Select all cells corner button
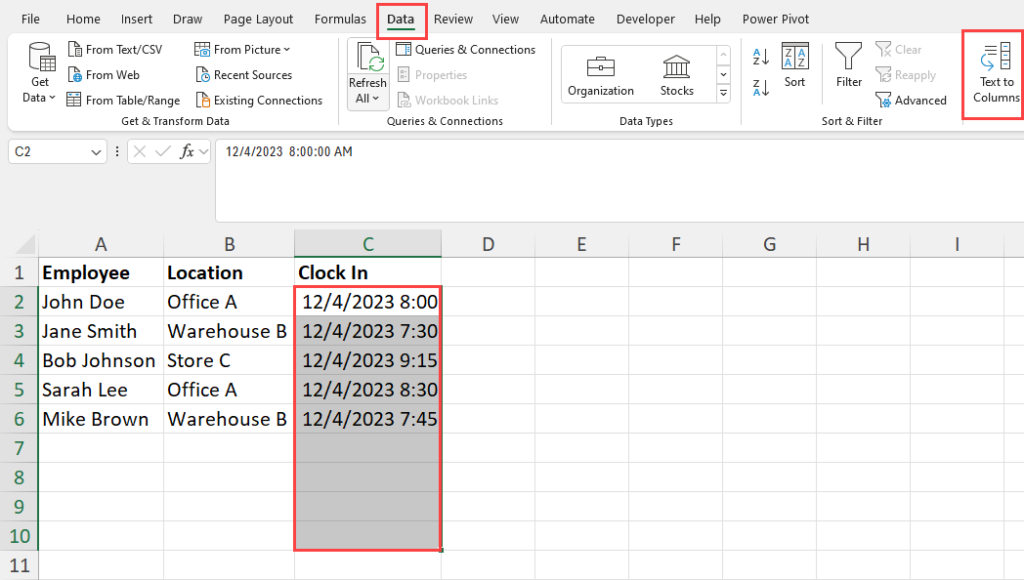This screenshot has width=1024, height=580. [x=25, y=245]
